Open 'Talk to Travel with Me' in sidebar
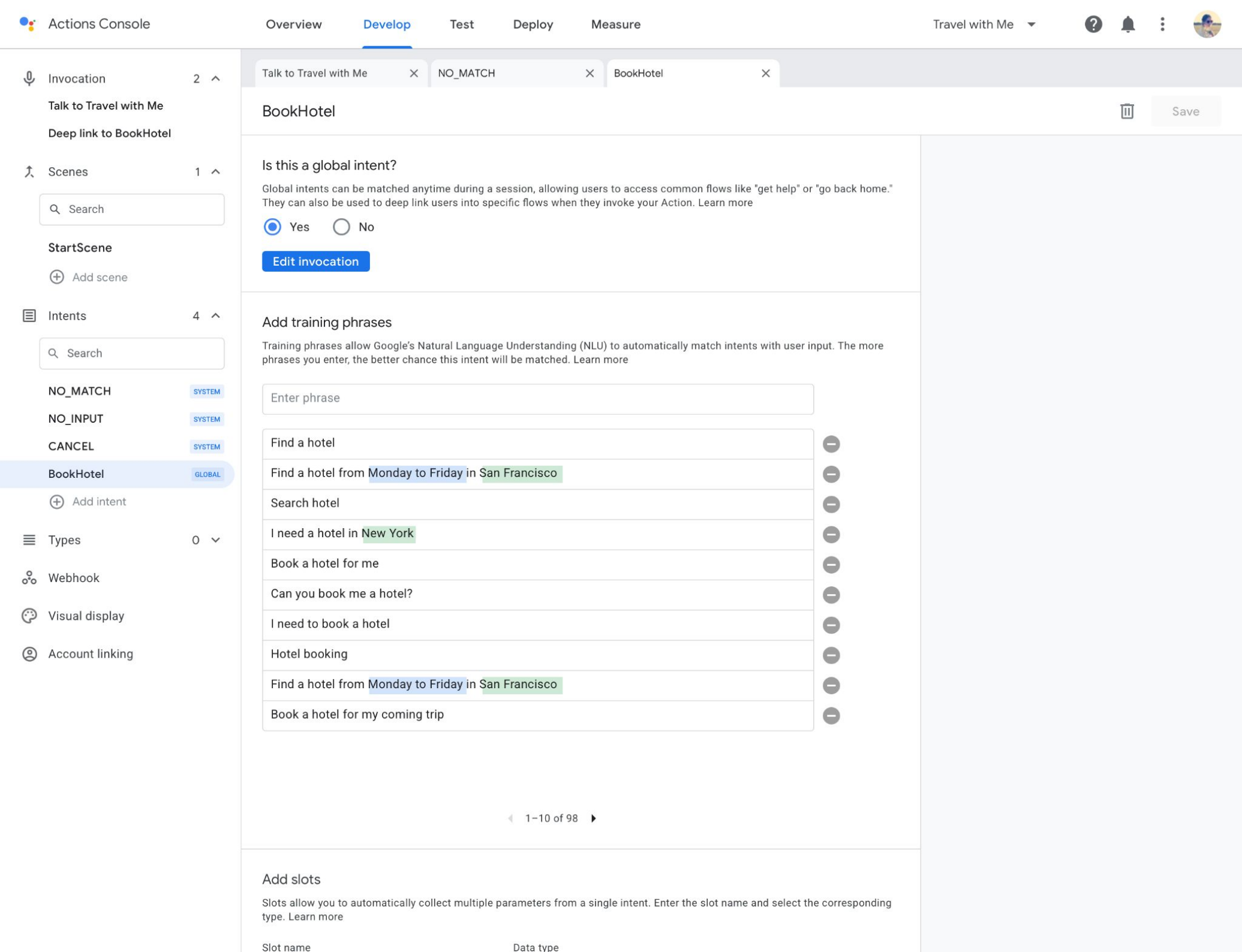 point(106,106)
